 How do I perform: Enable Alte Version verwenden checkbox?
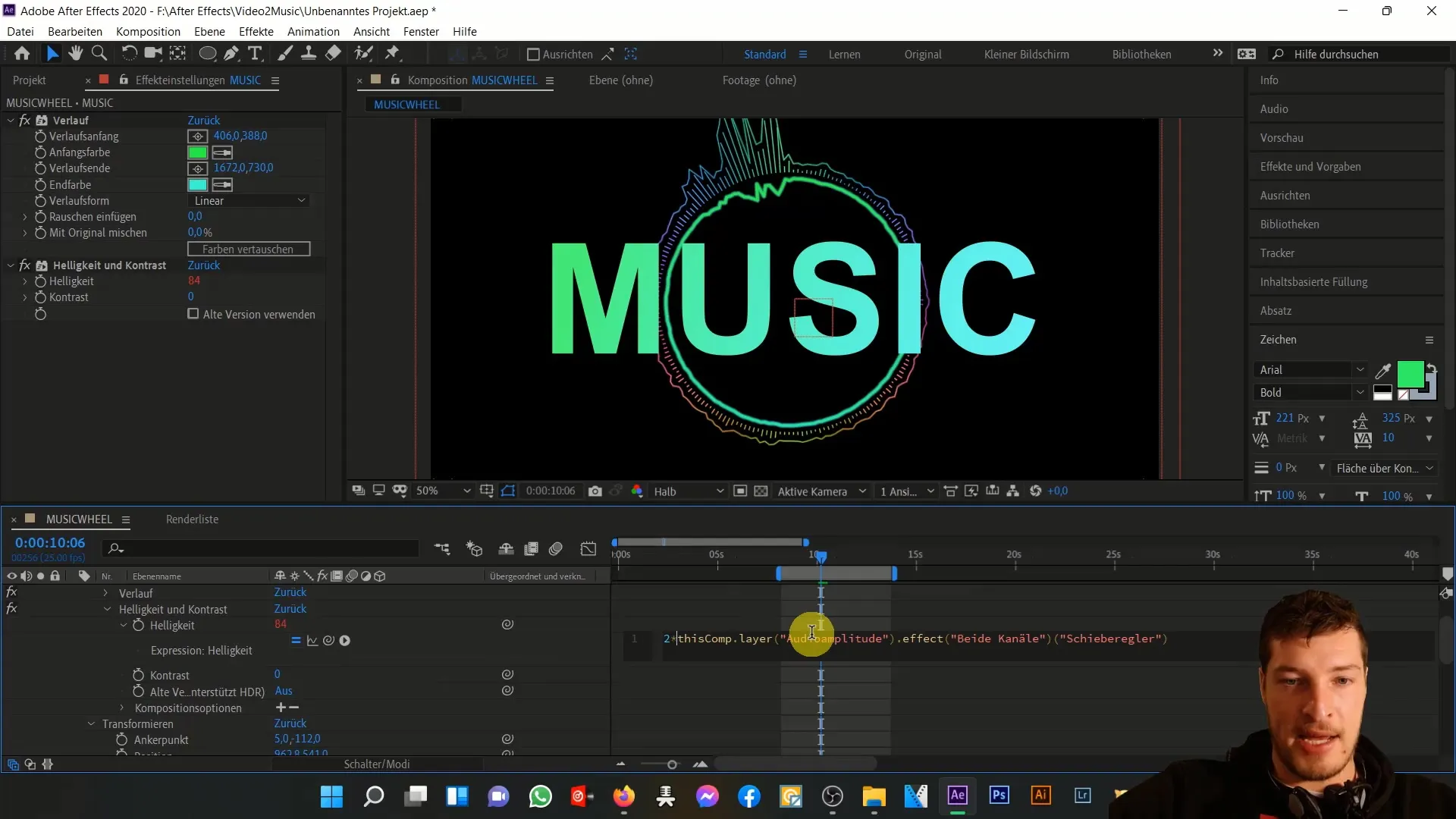coord(192,314)
